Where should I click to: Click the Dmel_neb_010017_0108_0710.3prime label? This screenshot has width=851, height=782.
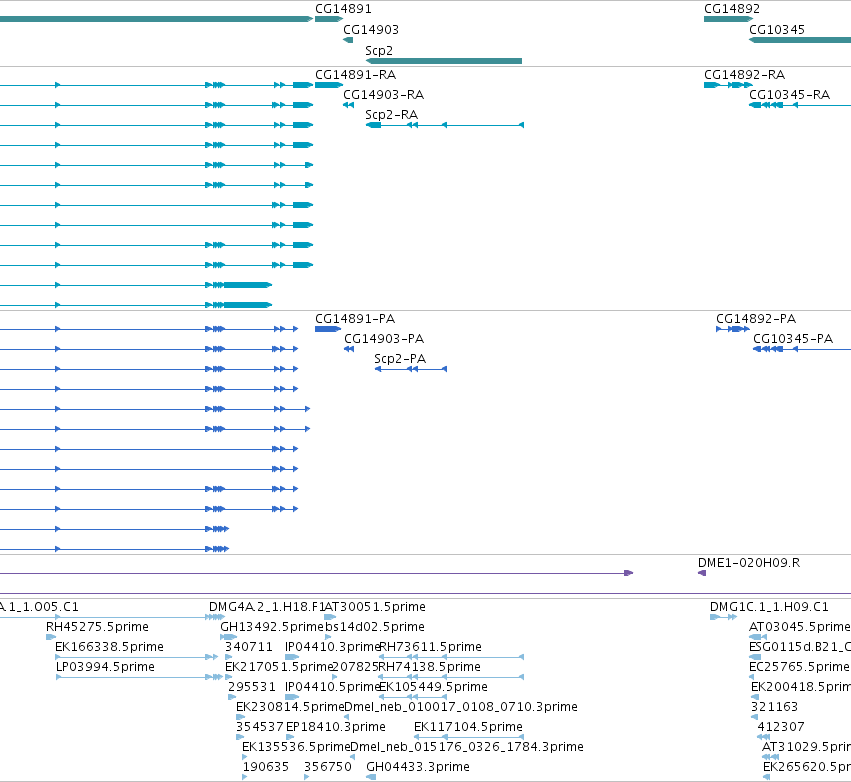coord(461,707)
